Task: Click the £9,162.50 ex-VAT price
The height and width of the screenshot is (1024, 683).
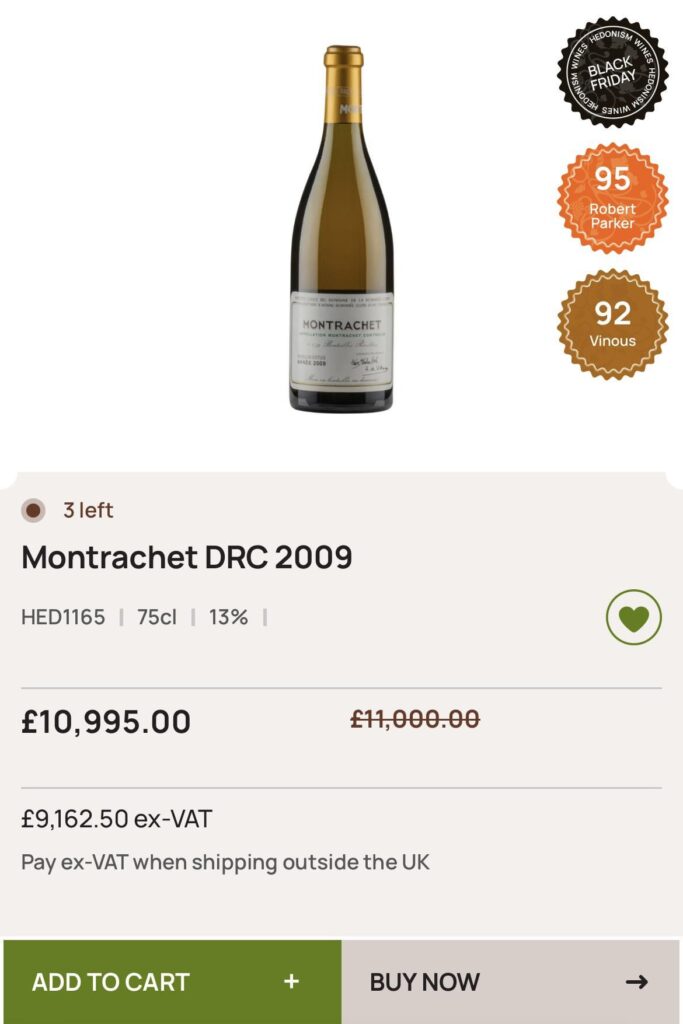Action: tap(117, 819)
